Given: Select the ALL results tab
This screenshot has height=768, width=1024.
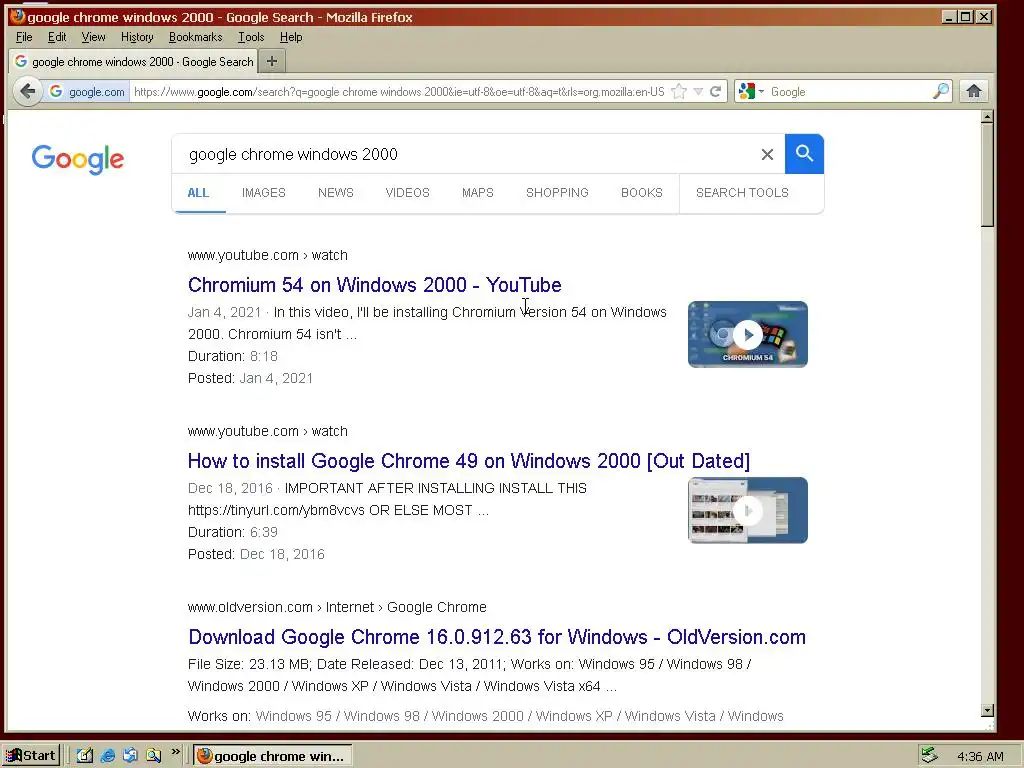Looking at the screenshot, I should (x=199, y=193).
